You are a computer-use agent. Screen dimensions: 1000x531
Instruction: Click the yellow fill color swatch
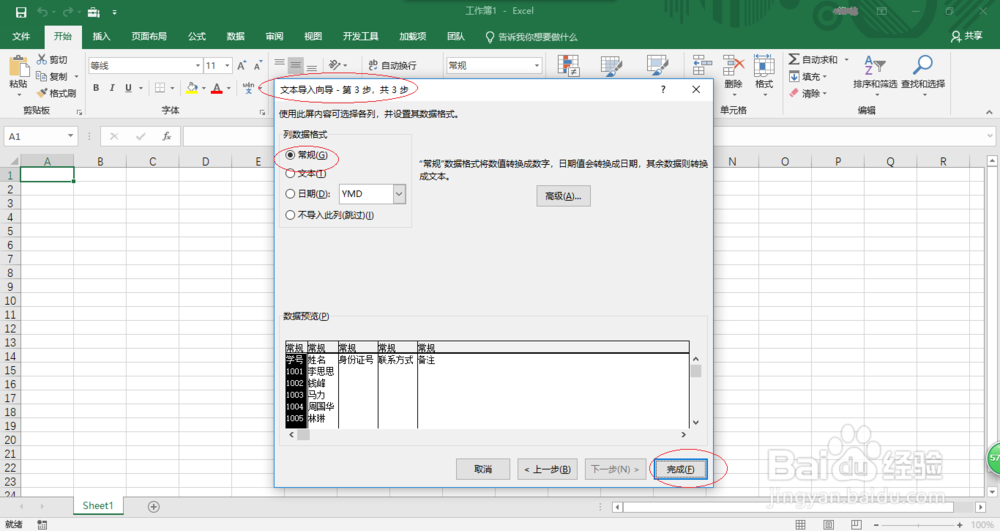[192, 88]
